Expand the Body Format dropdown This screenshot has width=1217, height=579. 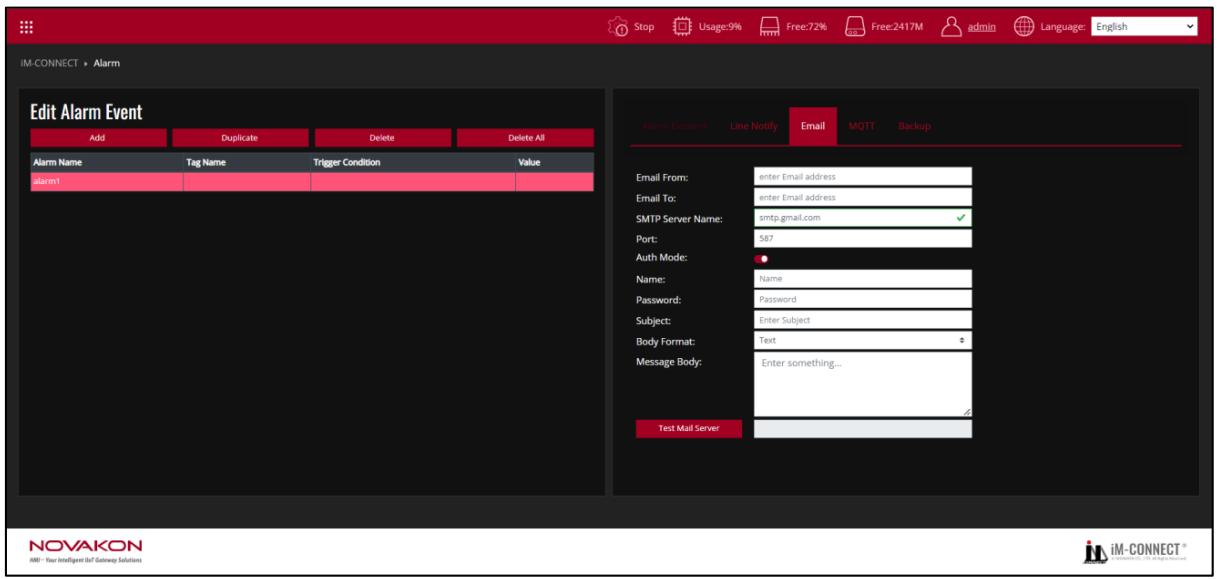863,340
